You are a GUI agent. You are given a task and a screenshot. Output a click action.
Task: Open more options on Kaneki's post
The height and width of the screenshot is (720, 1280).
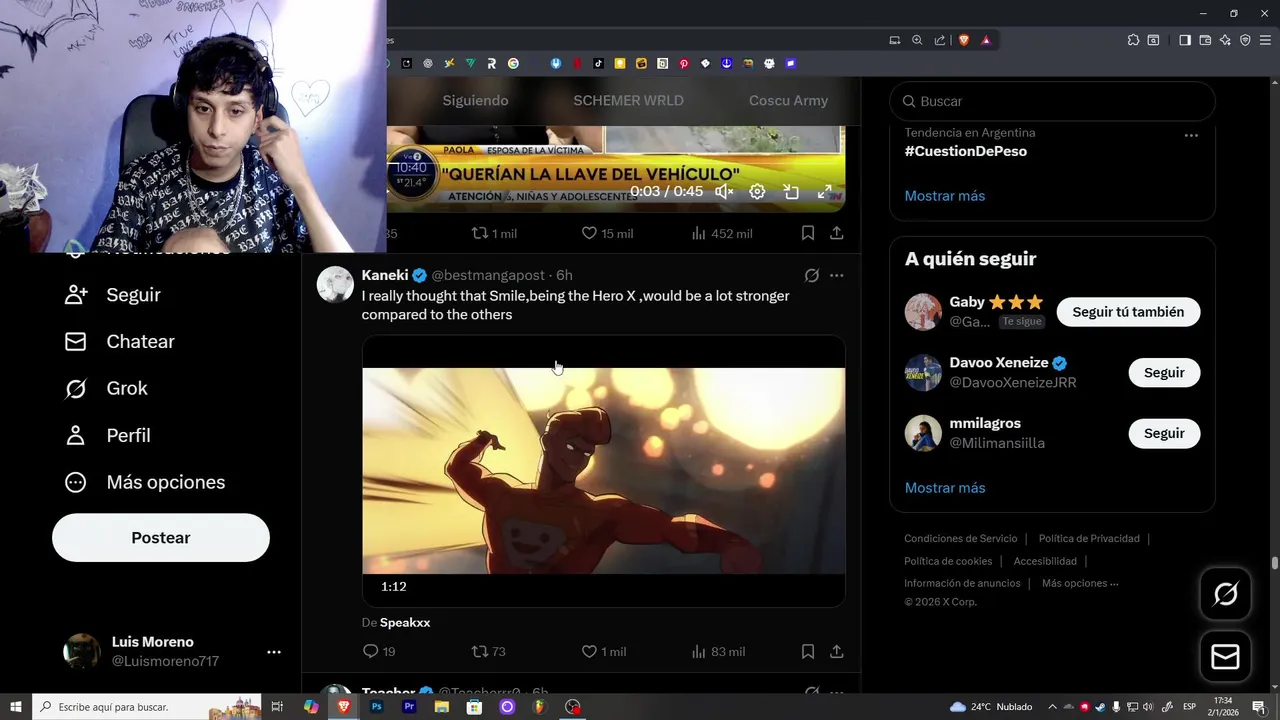click(x=837, y=275)
